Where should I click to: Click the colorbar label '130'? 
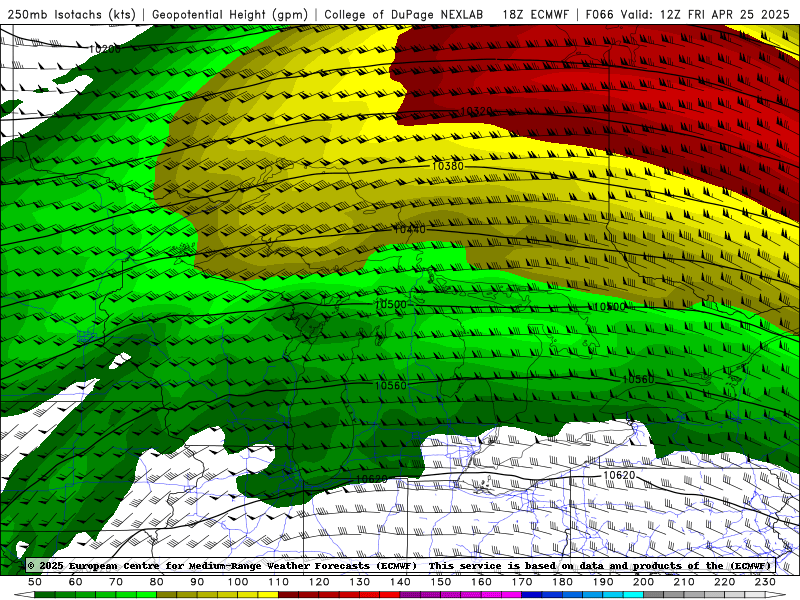point(359,582)
